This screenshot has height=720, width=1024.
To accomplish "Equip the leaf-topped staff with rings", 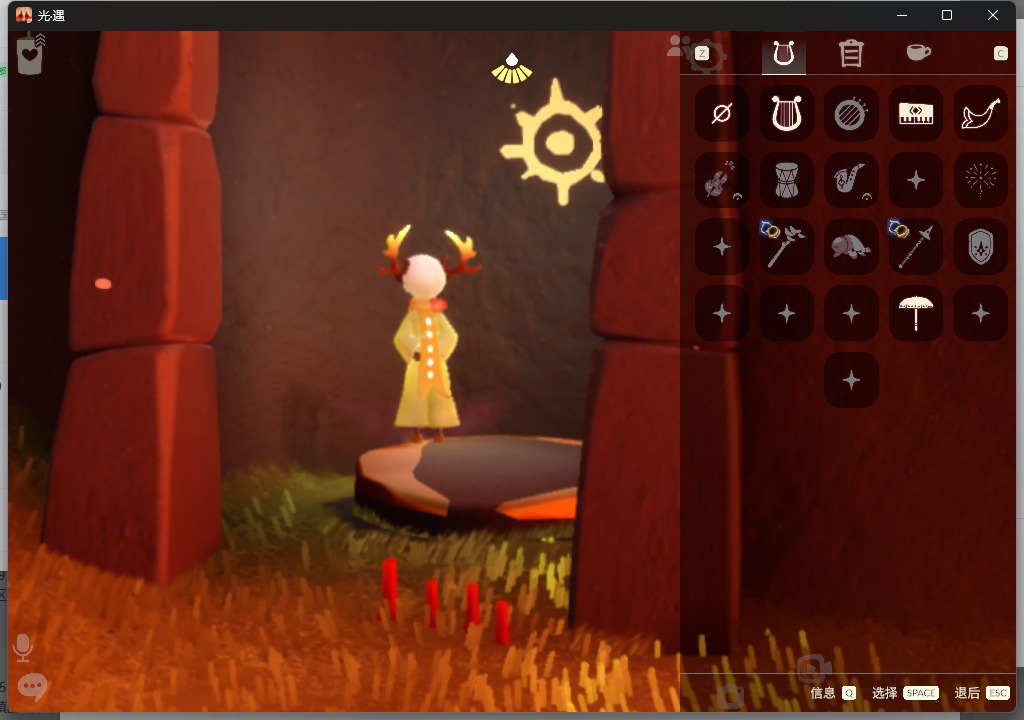I will 786,247.
